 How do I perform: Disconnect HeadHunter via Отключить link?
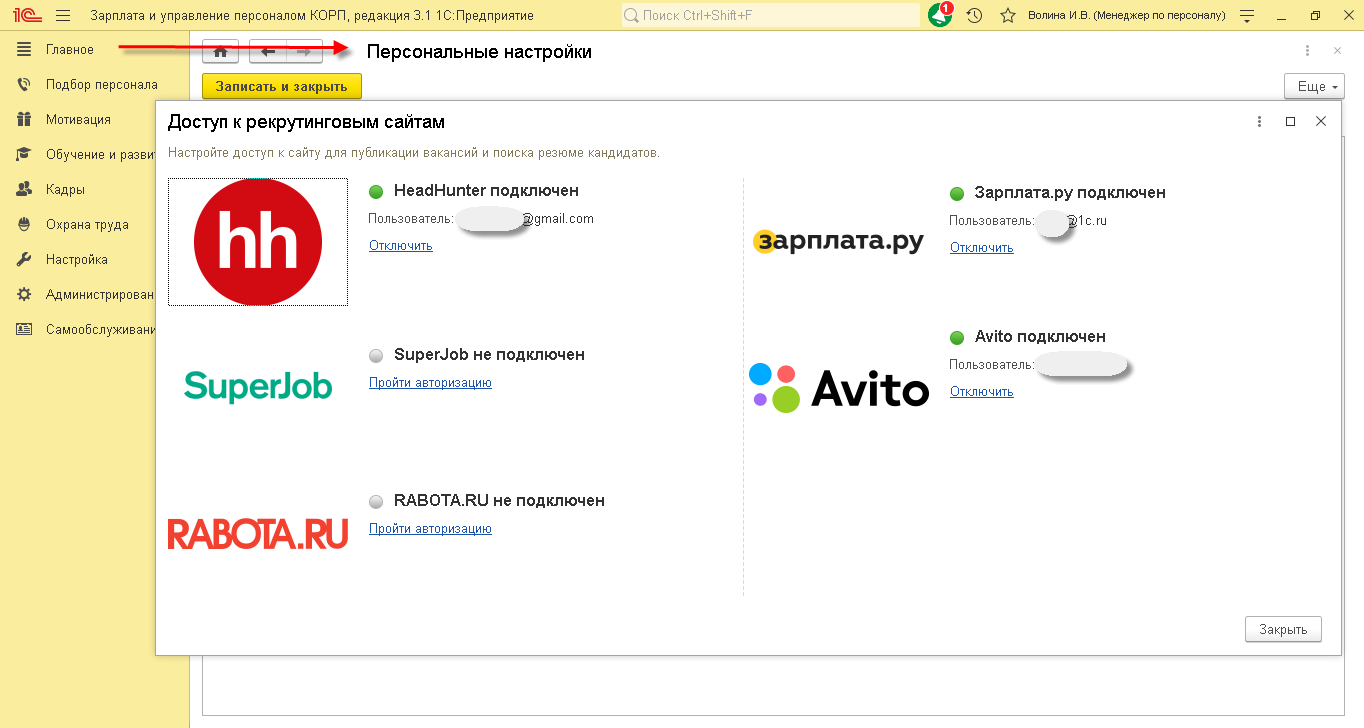coord(401,246)
